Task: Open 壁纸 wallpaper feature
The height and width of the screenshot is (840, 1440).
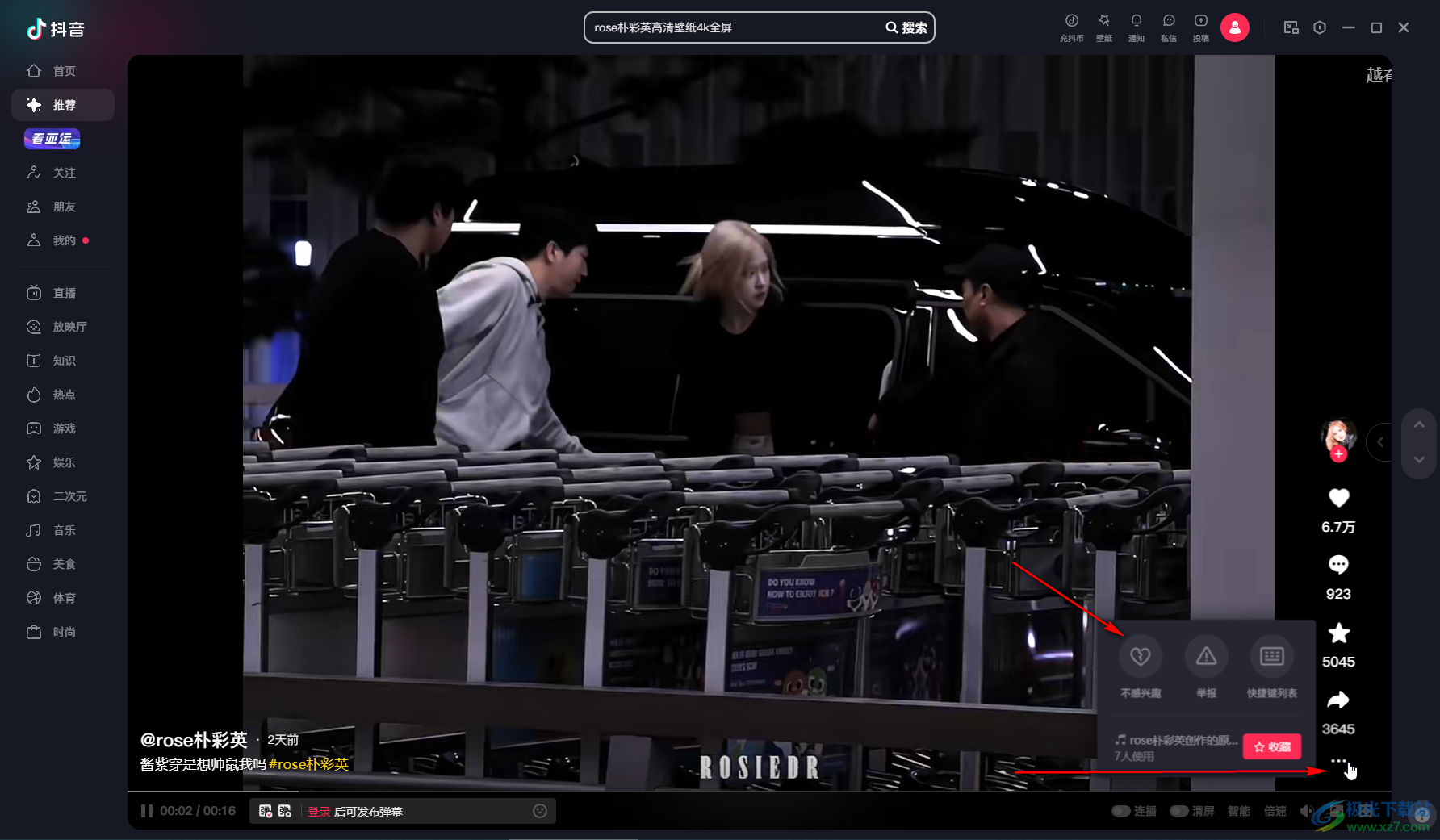Action: click(1104, 27)
